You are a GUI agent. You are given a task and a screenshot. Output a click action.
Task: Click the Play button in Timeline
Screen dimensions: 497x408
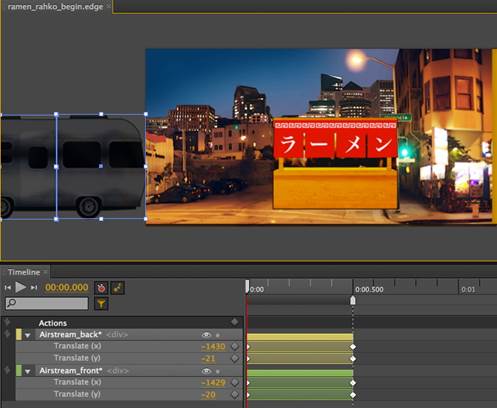click(x=20, y=287)
